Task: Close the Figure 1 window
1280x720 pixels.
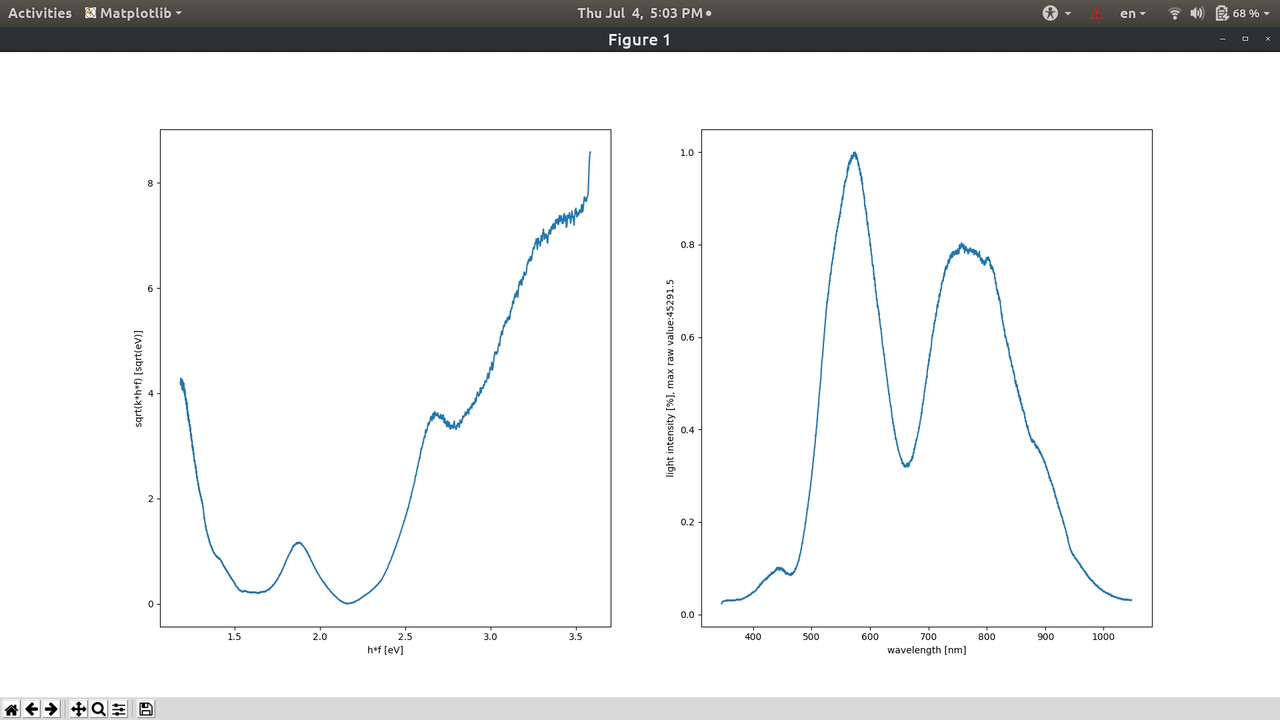Action: click(1268, 39)
